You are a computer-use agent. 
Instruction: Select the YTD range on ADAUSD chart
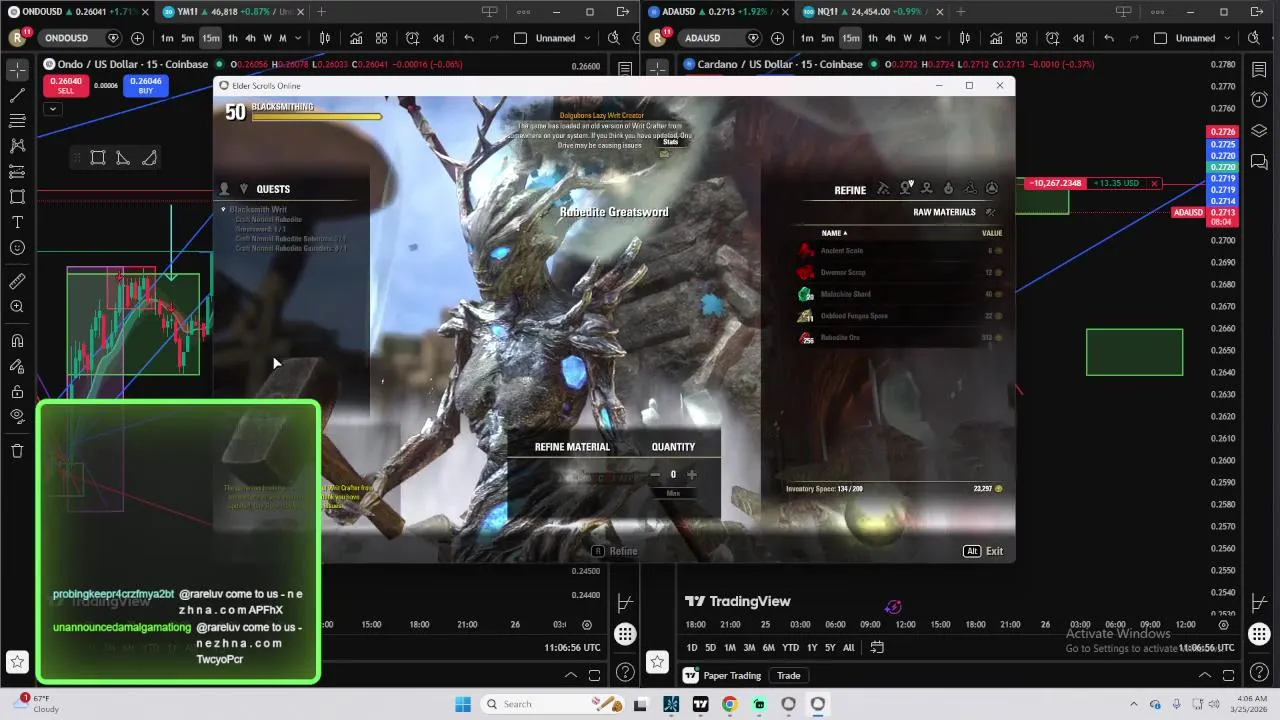[x=790, y=648]
